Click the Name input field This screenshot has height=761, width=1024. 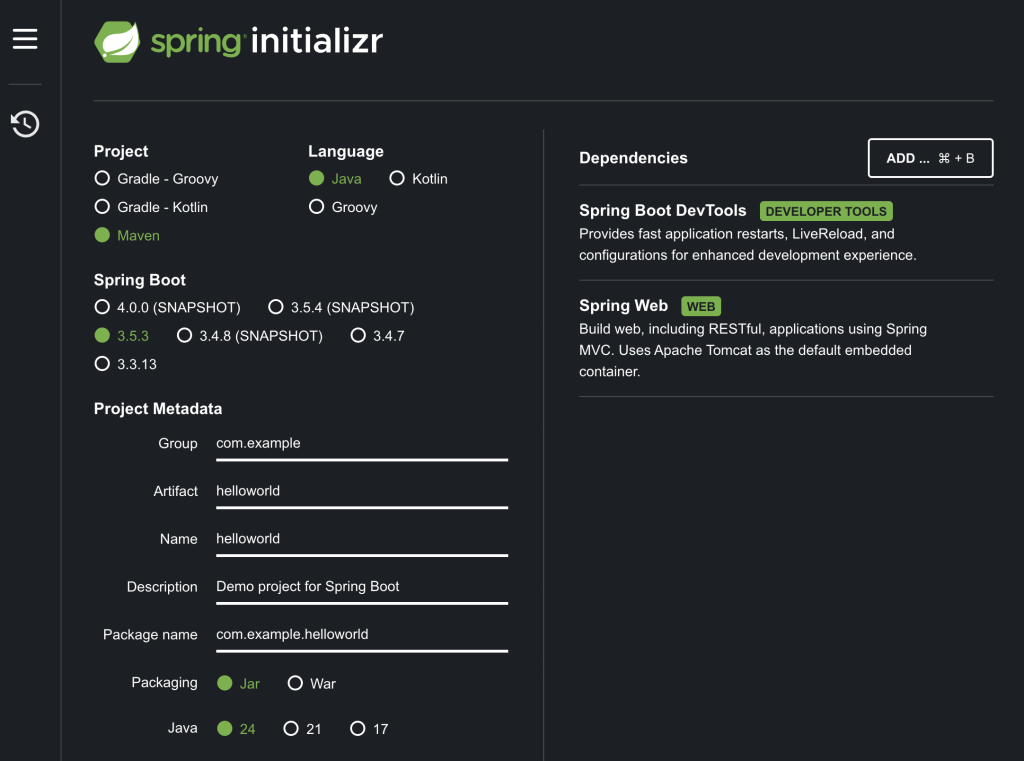362,540
